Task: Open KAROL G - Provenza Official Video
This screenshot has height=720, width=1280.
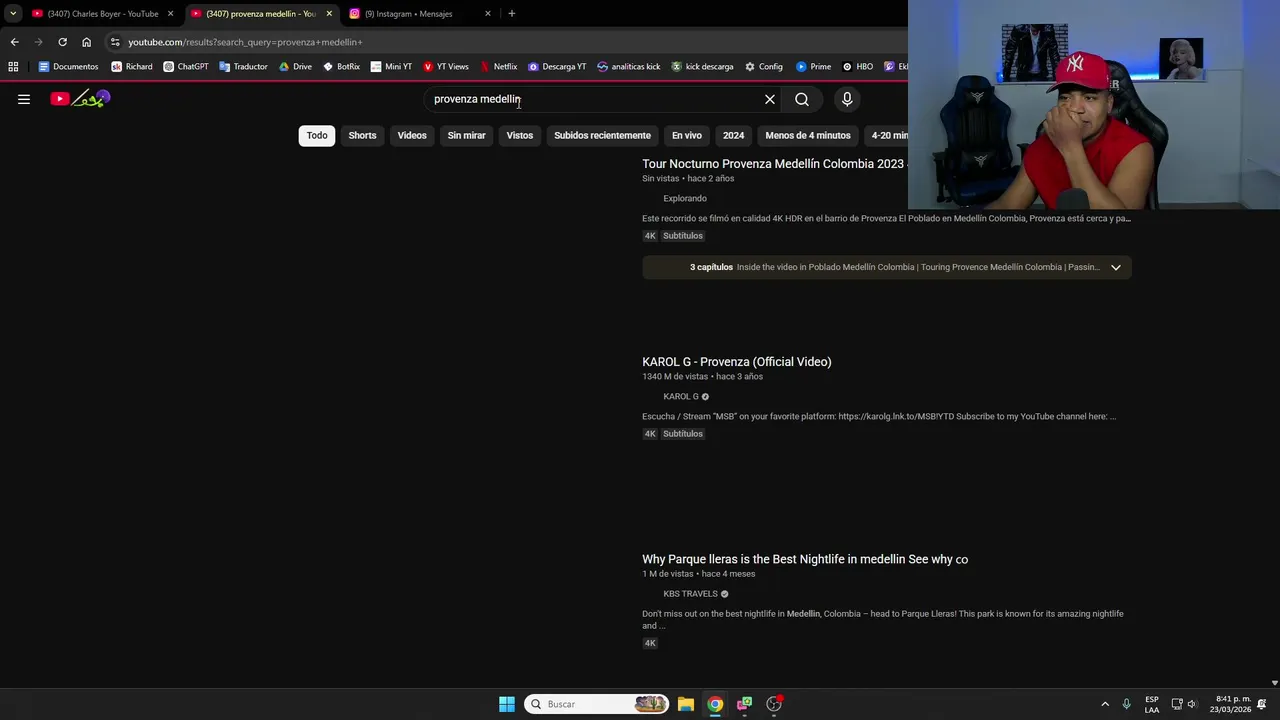Action: [x=737, y=362]
